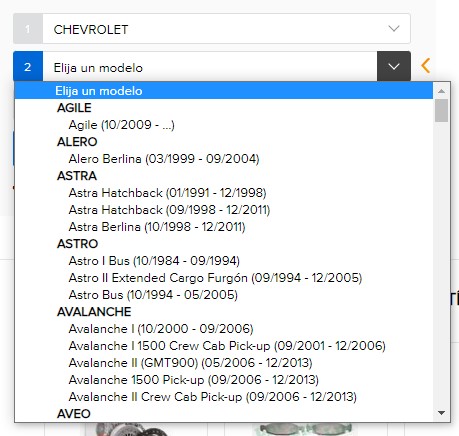This screenshot has width=459, height=436.
Task: Click the AVEO group heading
Action: pos(74,414)
